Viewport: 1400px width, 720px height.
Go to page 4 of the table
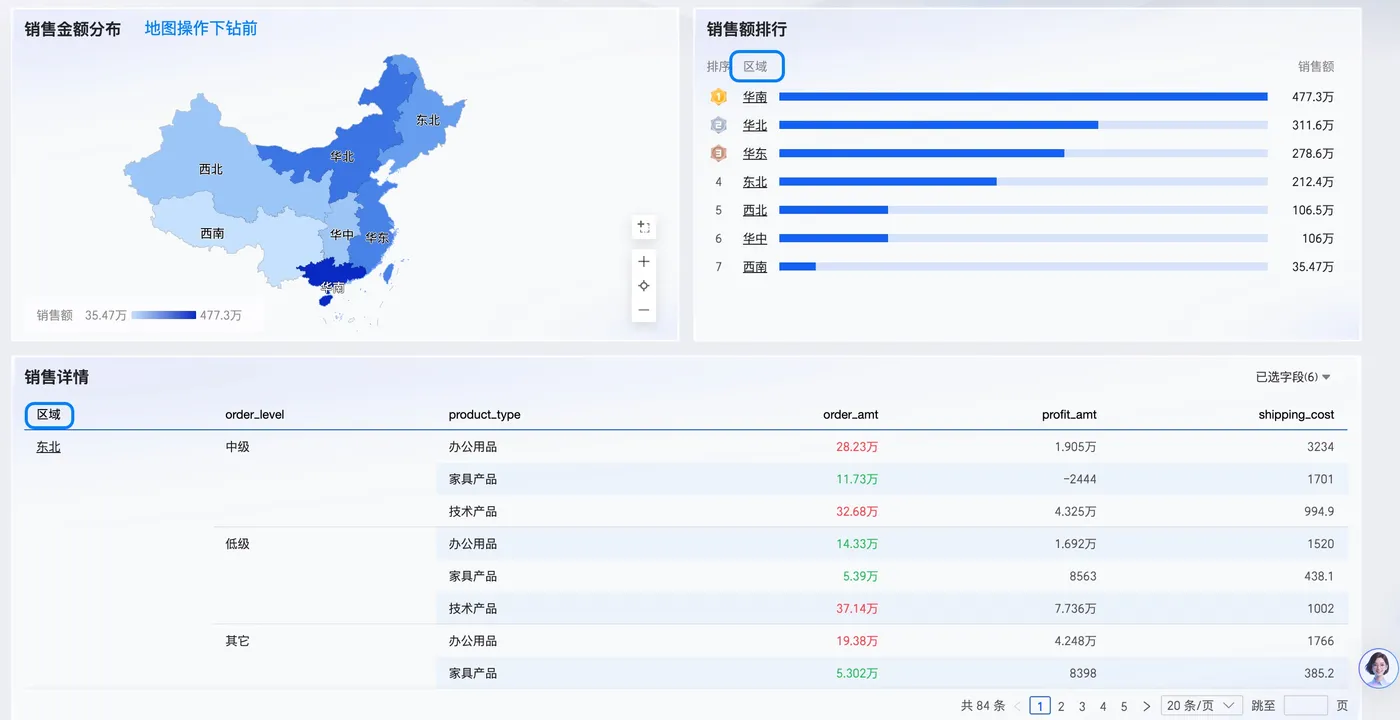coord(1103,706)
